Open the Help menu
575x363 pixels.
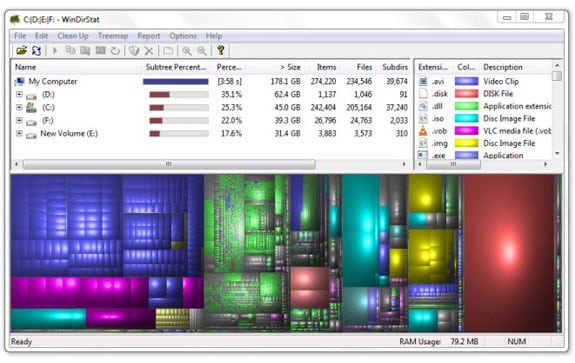(214, 36)
